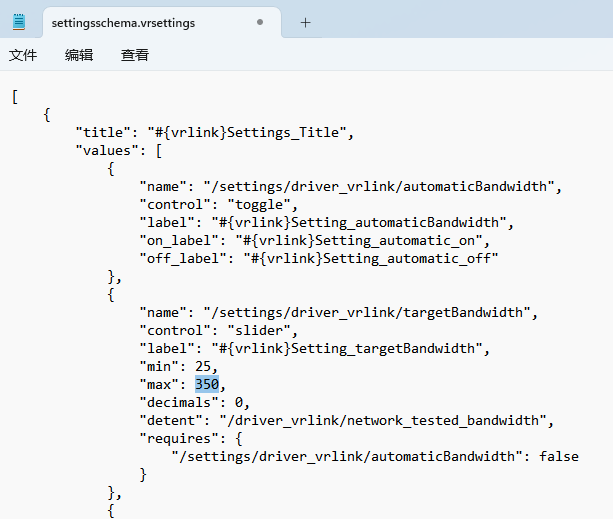Open the 文件 (File) menu
The width and height of the screenshot is (613, 519).
tap(23, 56)
